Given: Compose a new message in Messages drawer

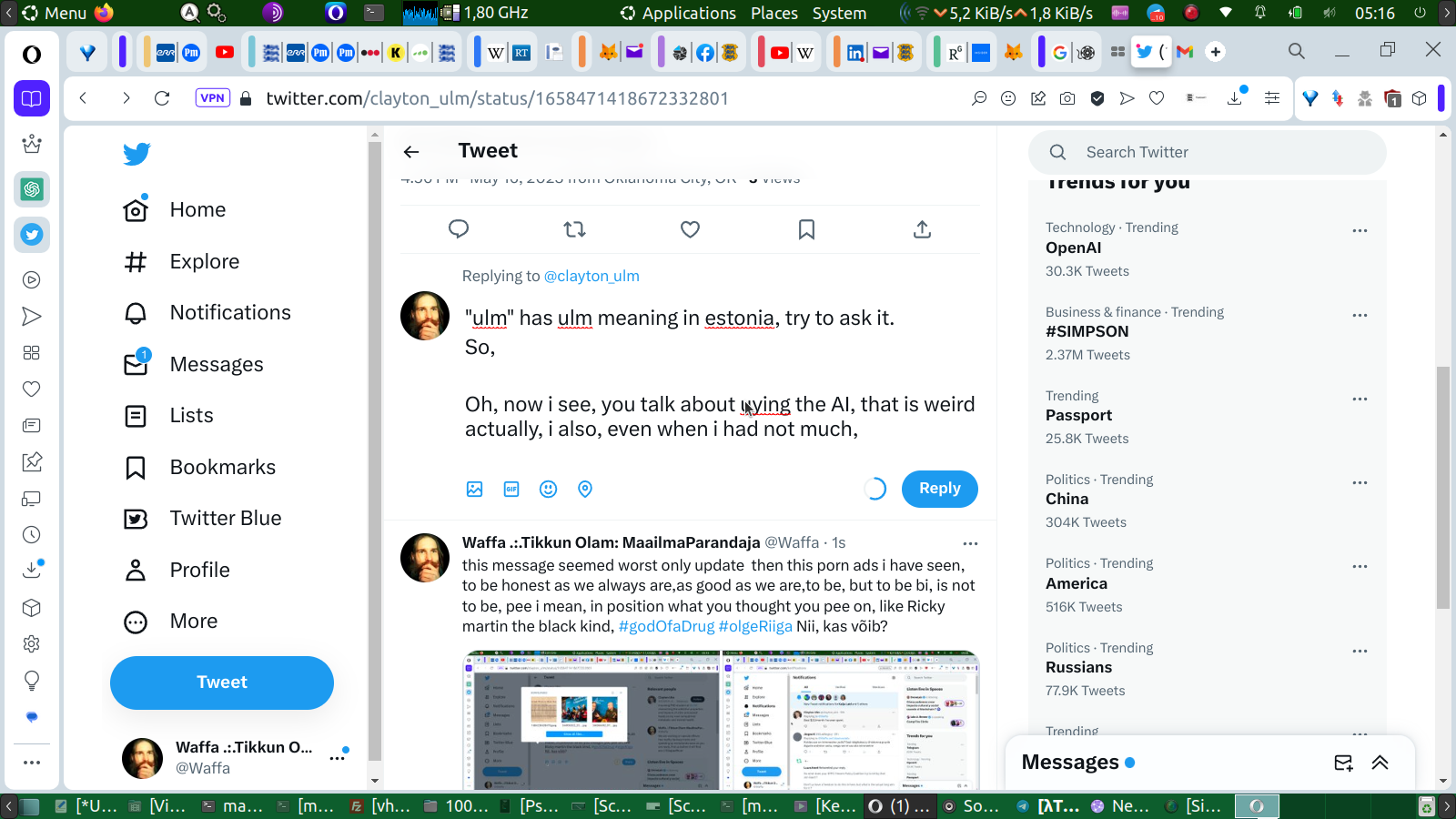Looking at the screenshot, I should click(1343, 763).
